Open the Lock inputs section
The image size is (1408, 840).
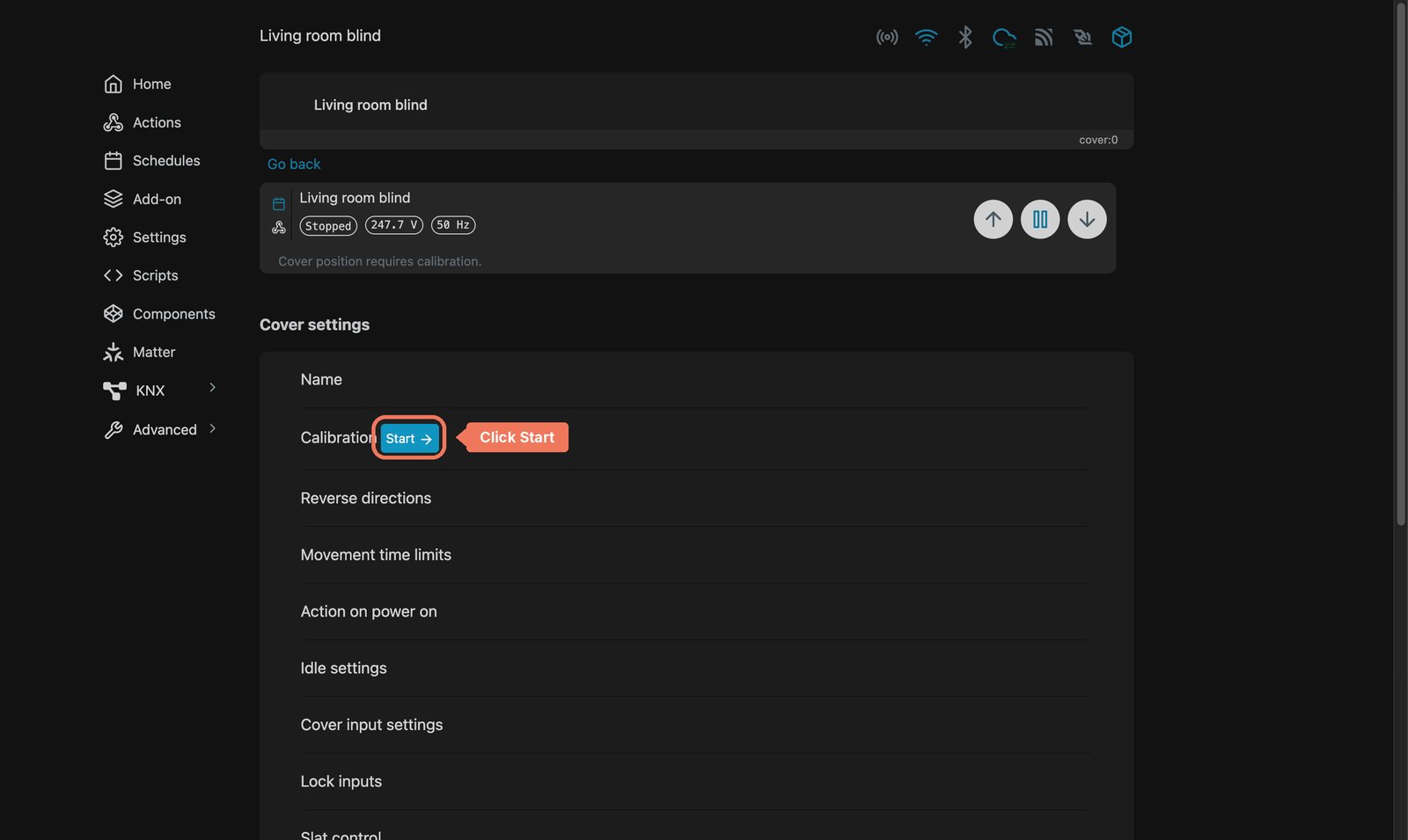695,782
